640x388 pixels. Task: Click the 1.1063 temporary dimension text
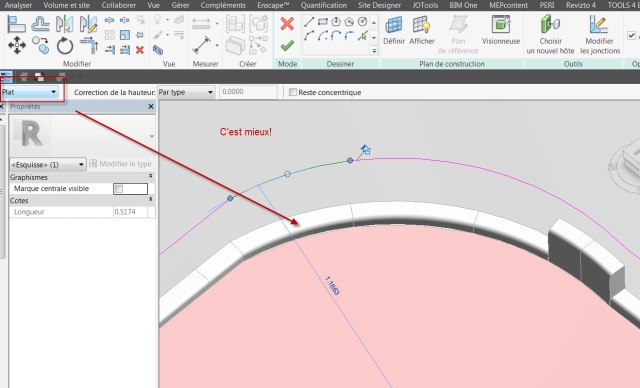[x=332, y=286]
